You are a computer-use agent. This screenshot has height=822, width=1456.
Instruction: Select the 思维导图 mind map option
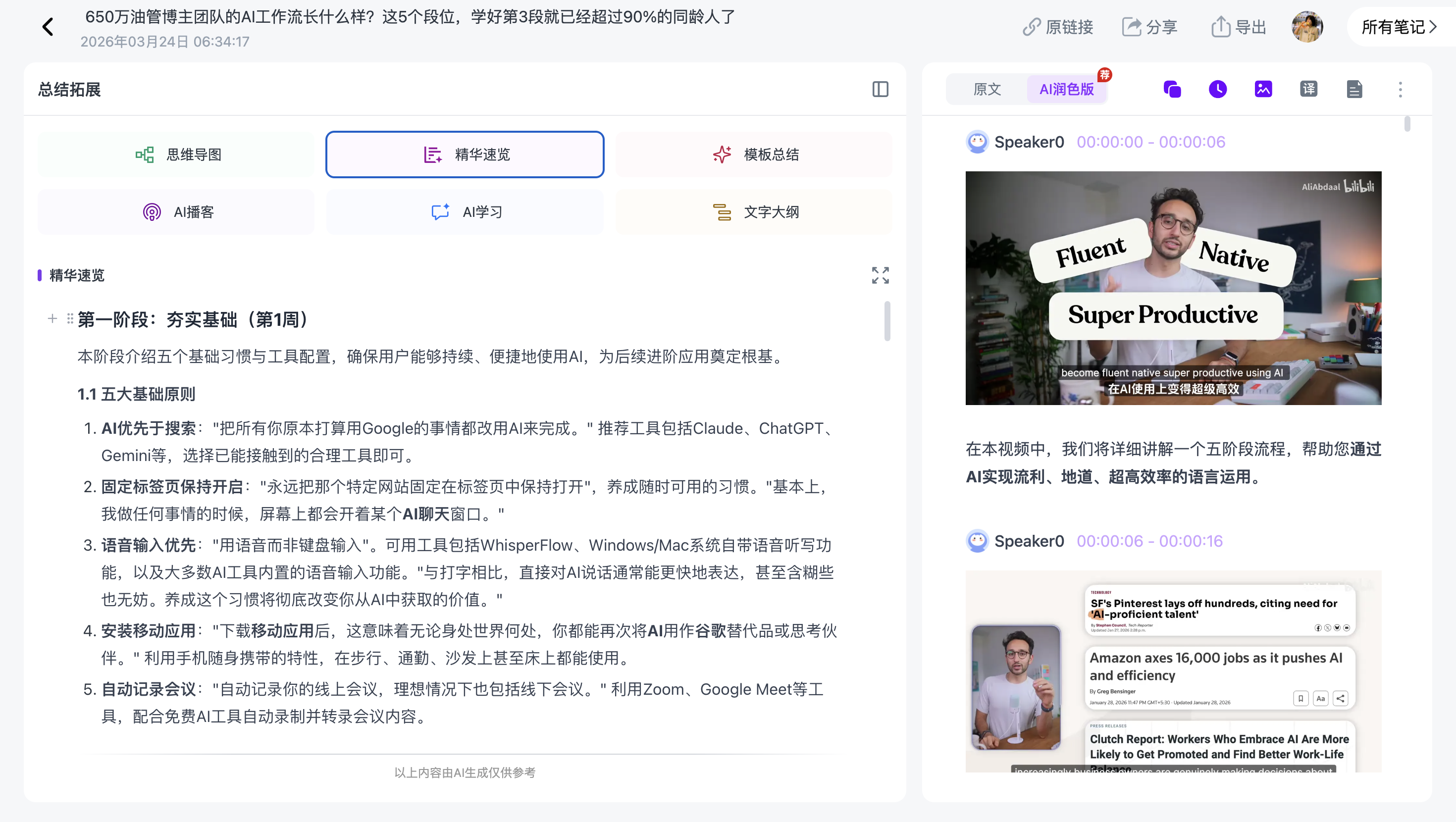pyautogui.click(x=176, y=154)
